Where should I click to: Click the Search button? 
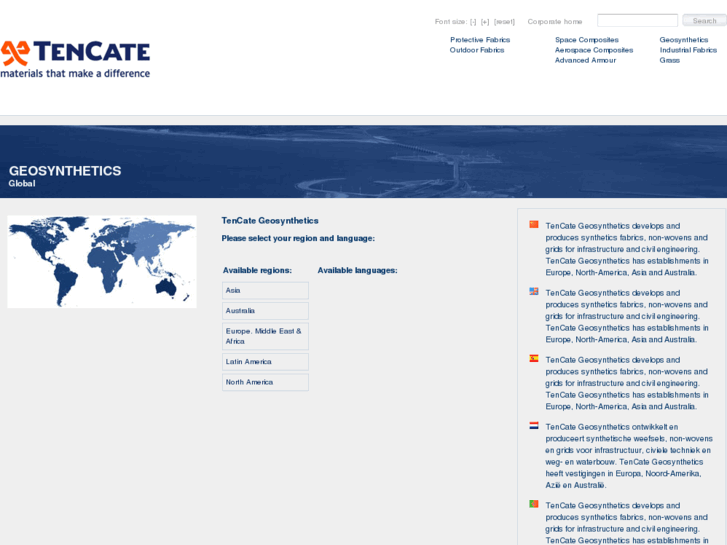(704, 20)
